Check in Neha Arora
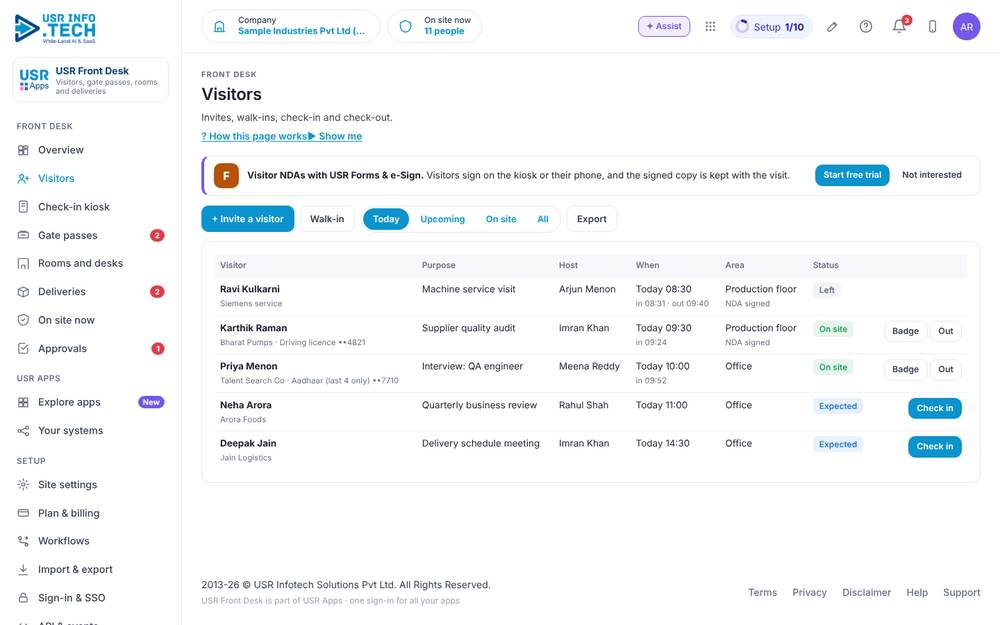Viewport: 1000px width, 625px height. 935,408
